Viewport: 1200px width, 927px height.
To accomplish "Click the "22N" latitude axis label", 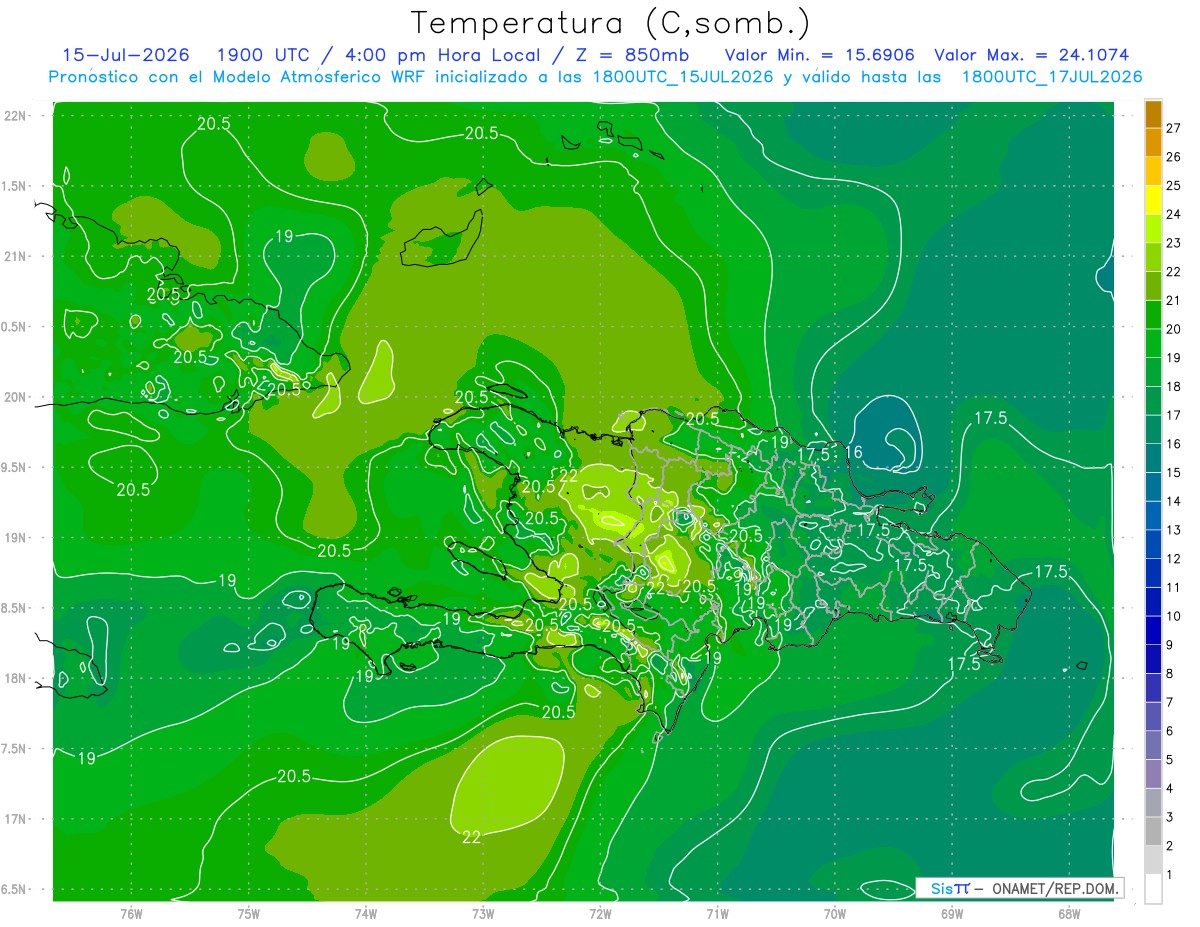I will pyautogui.click(x=15, y=115).
